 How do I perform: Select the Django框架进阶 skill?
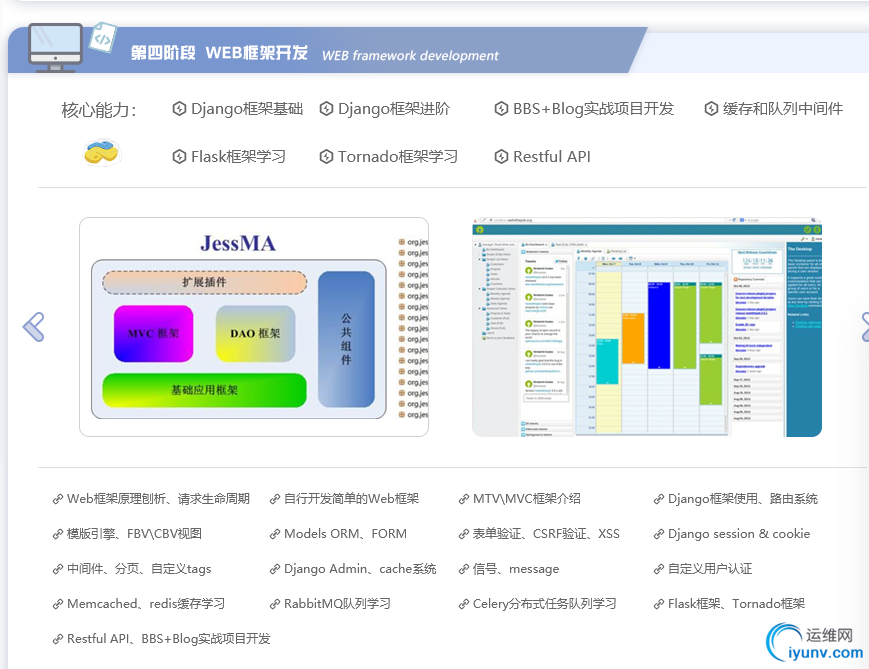(x=394, y=109)
